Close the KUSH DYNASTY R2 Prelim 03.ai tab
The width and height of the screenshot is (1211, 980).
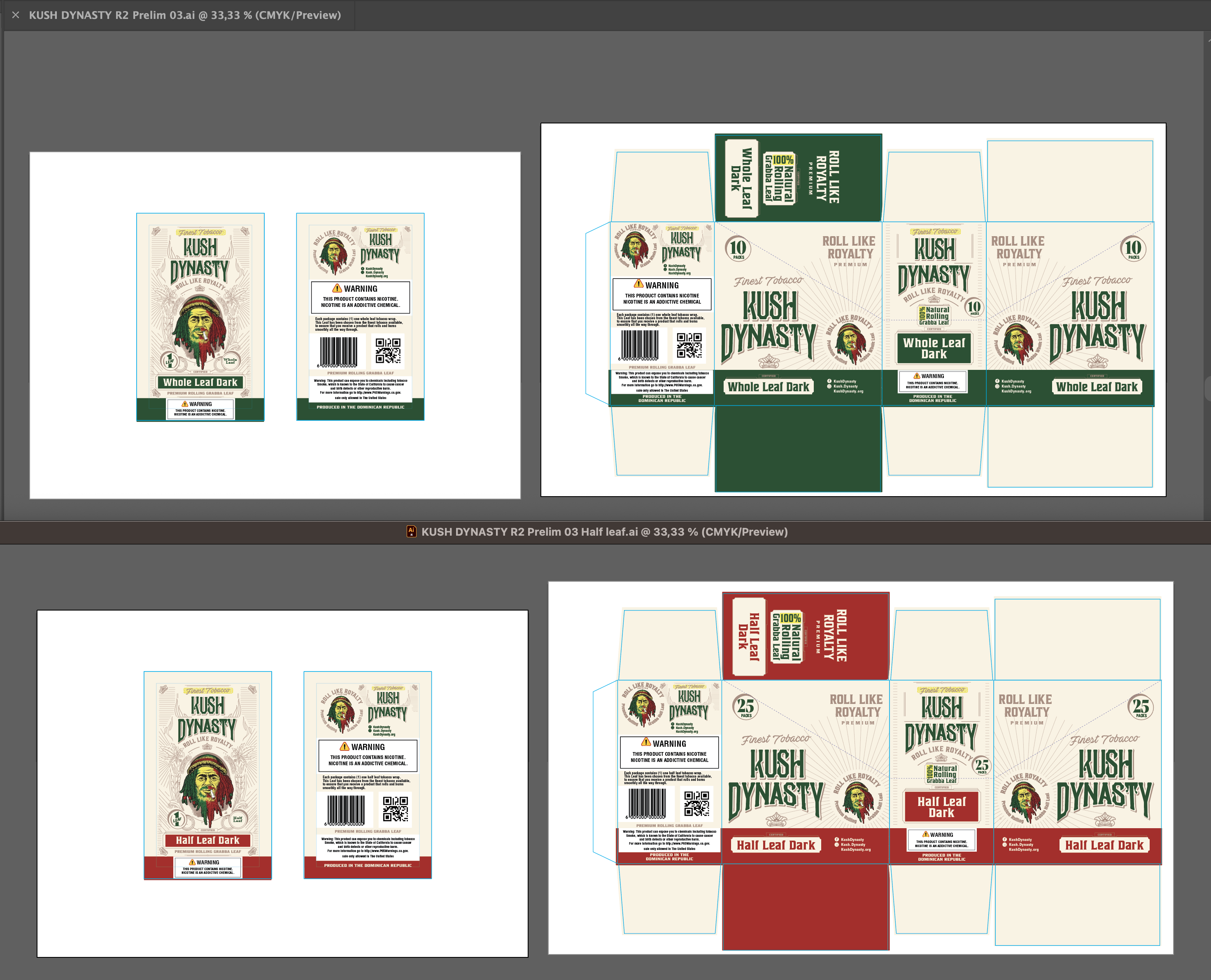click(16, 15)
